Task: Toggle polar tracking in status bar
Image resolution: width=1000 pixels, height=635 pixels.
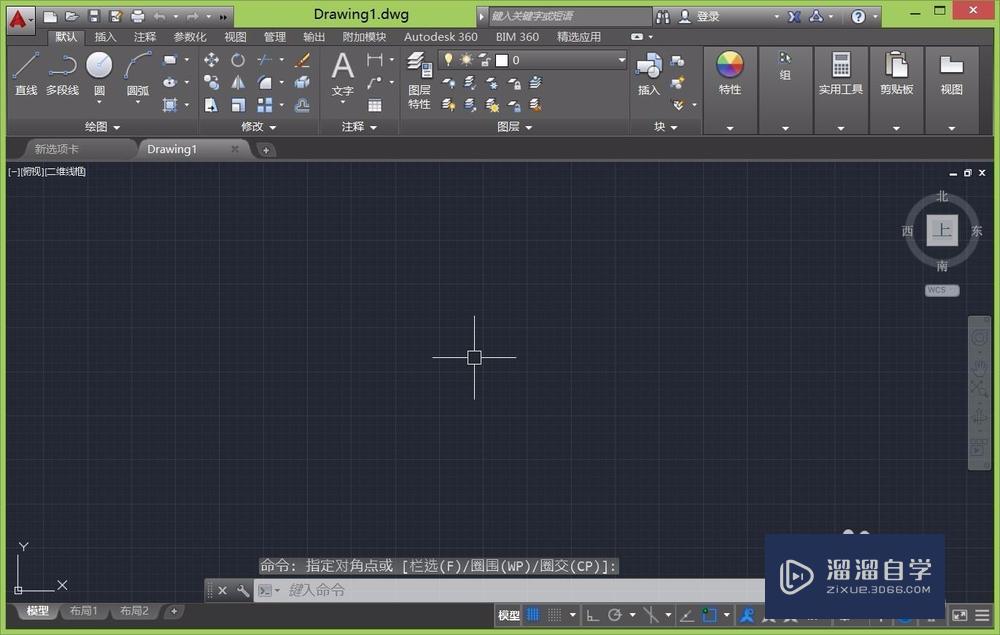Action: 615,615
